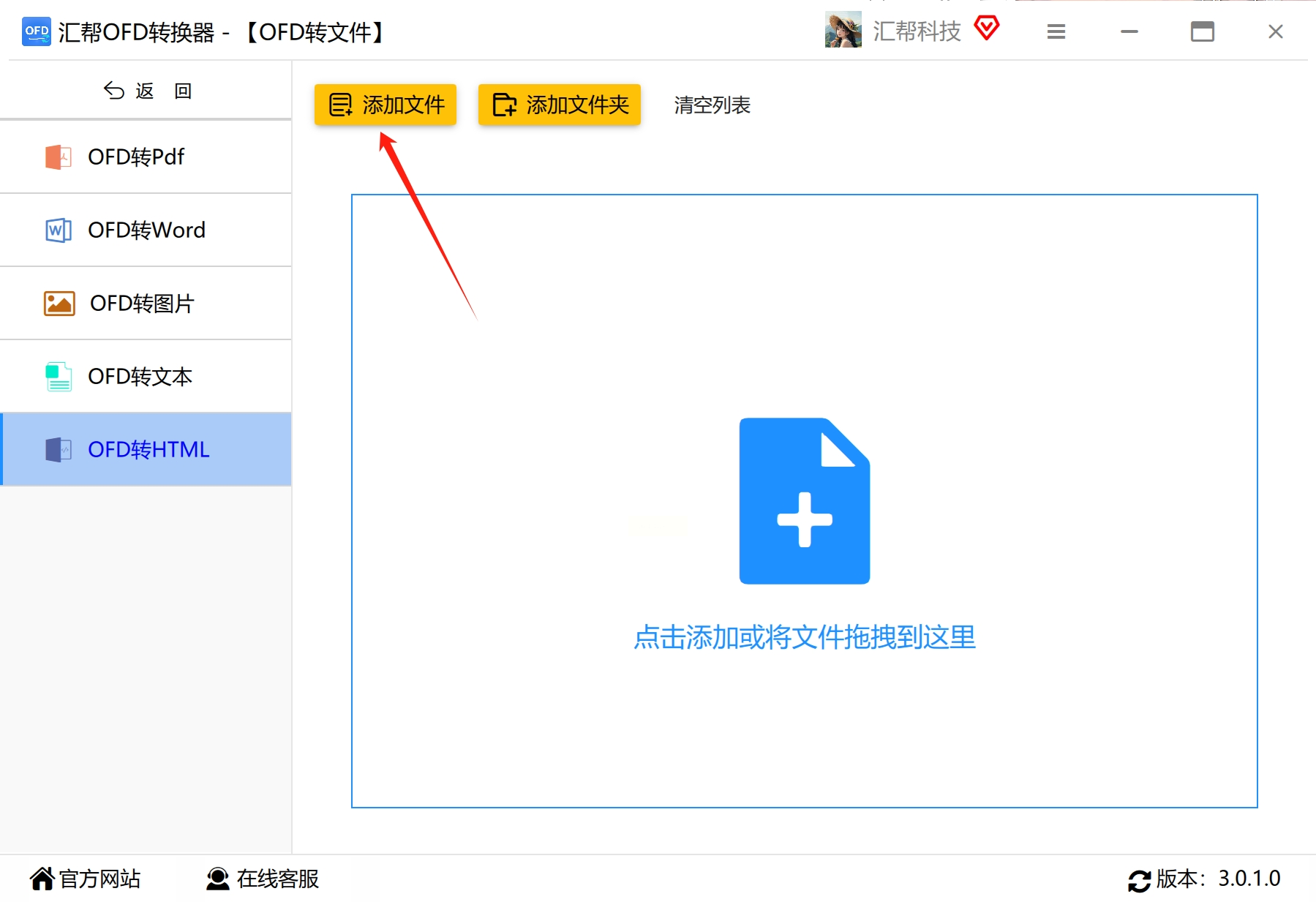
Task: Click the 添加文件 button
Action: (x=386, y=104)
